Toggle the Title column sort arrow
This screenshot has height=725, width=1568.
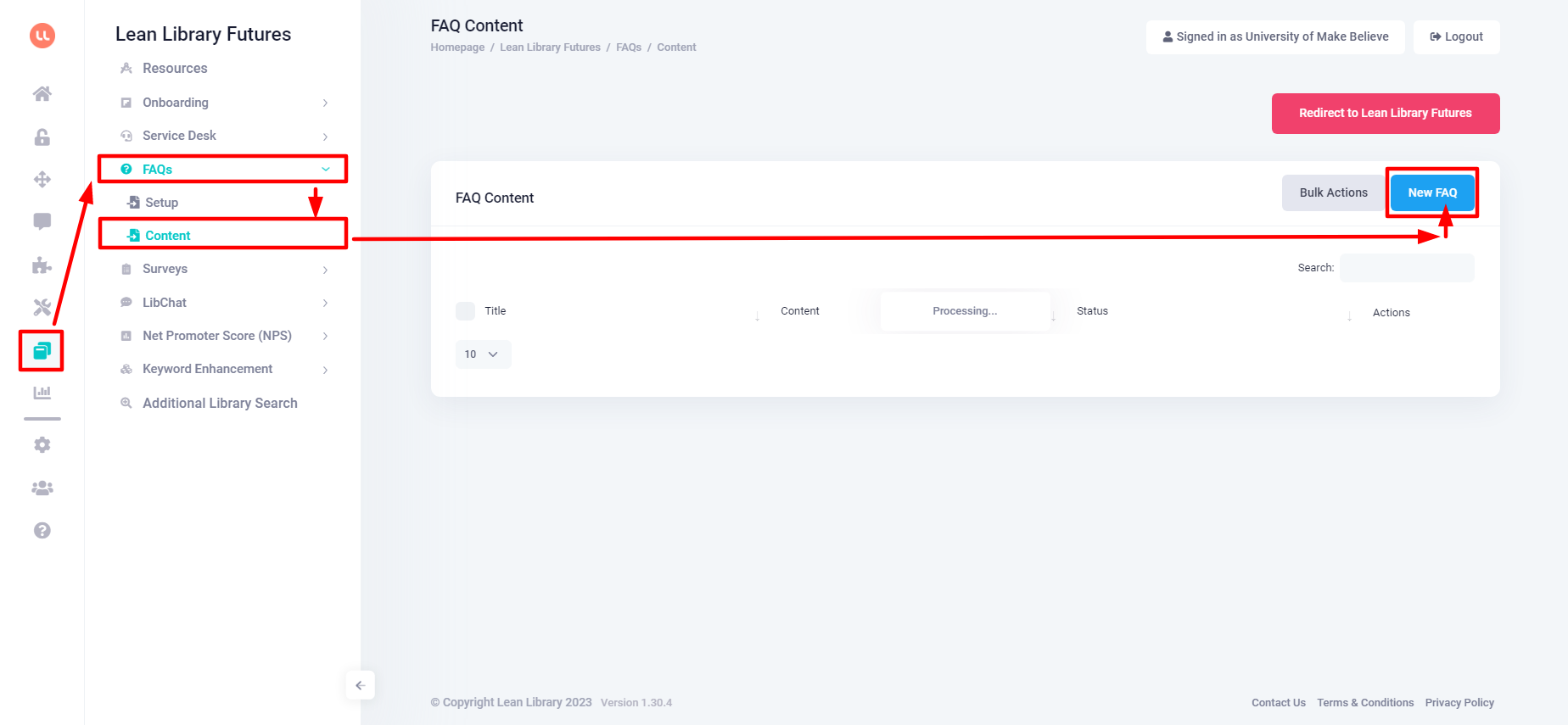[x=757, y=315]
